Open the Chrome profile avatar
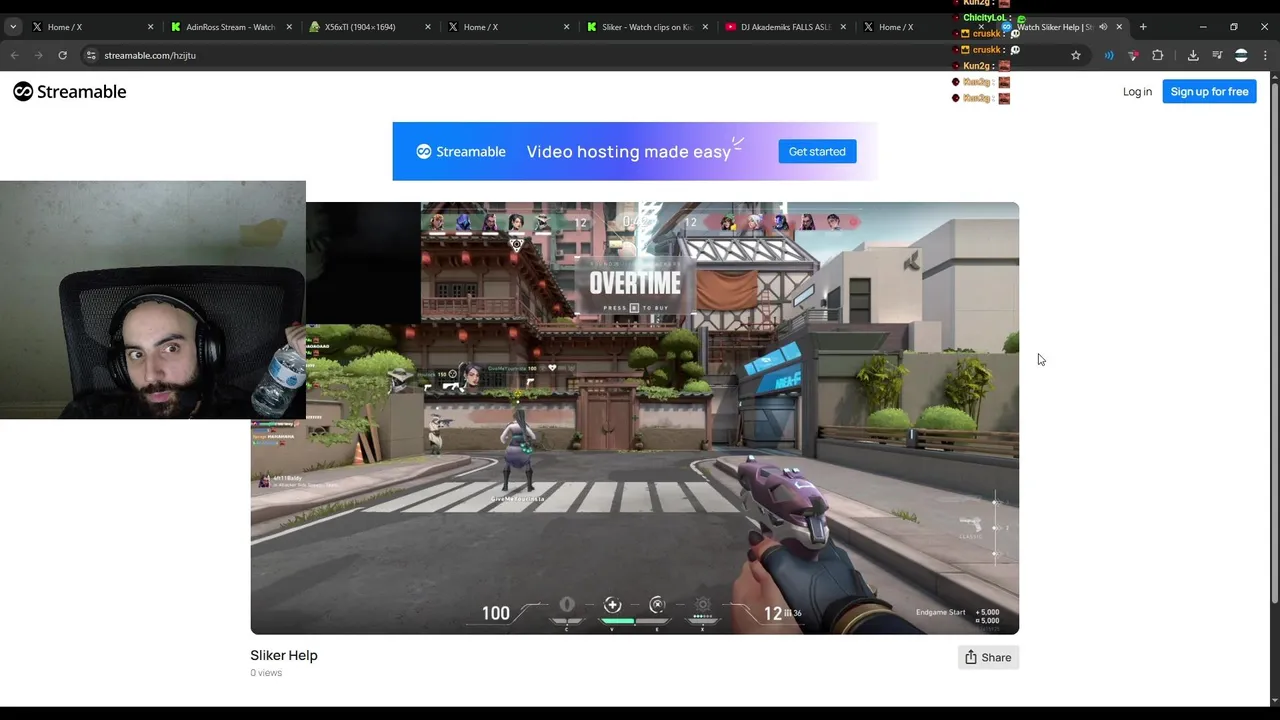Image resolution: width=1280 pixels, height=720 pixels. point(1241,55)
